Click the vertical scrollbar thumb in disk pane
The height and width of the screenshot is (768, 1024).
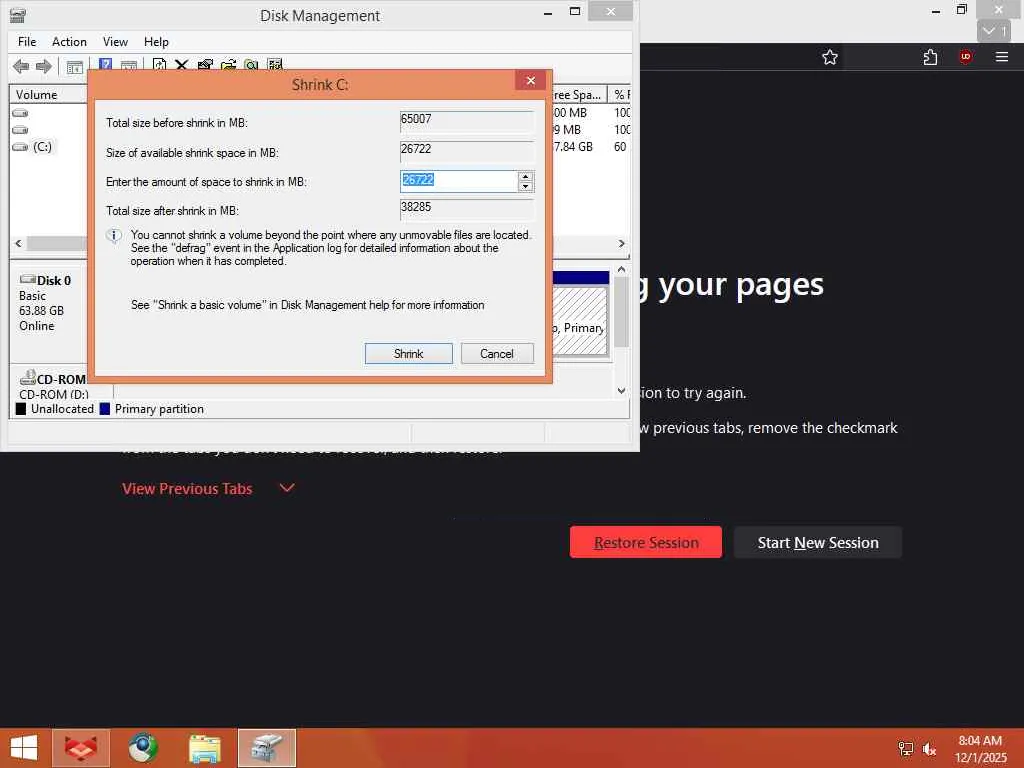point(621,312)
